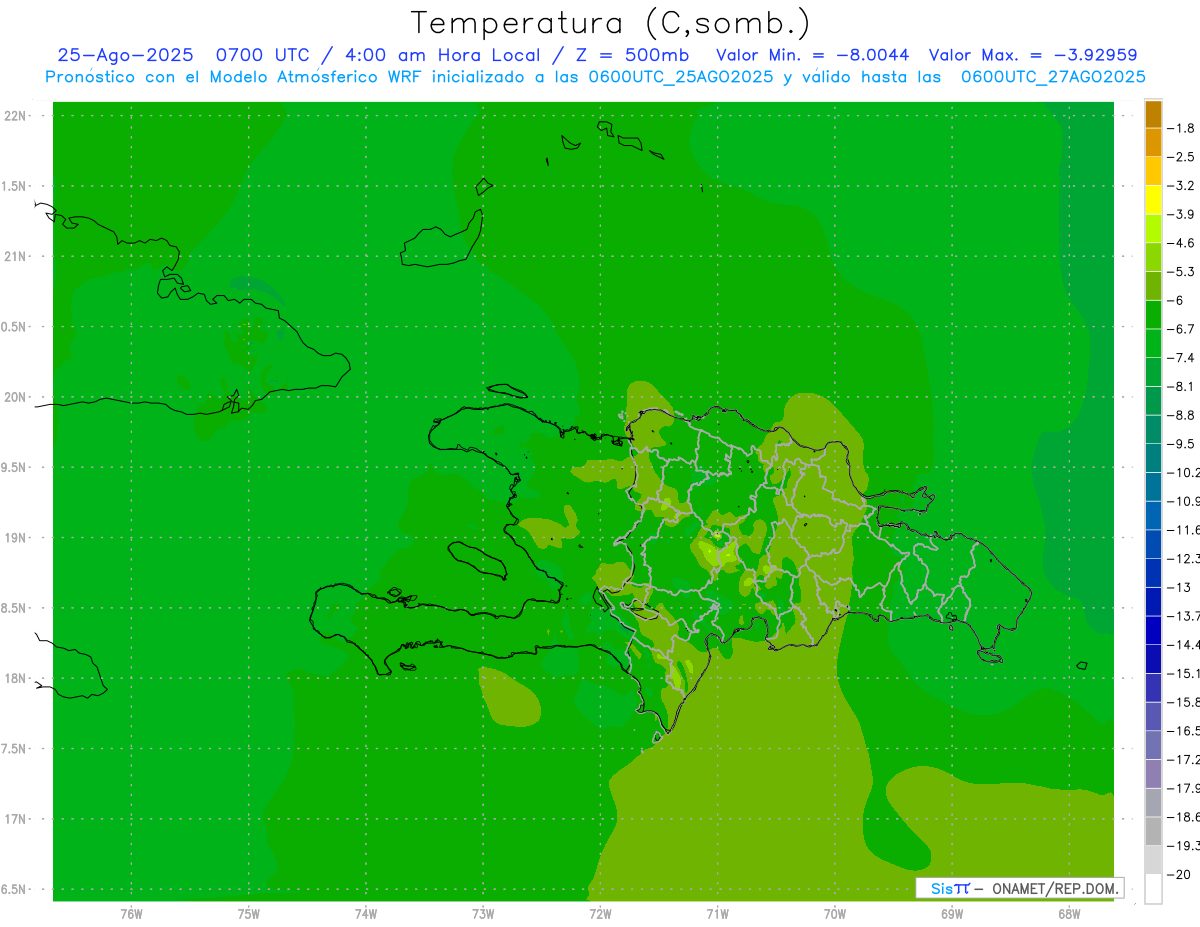Click the "21N" latitude label
1200x927 pixels.
(17, 257)
